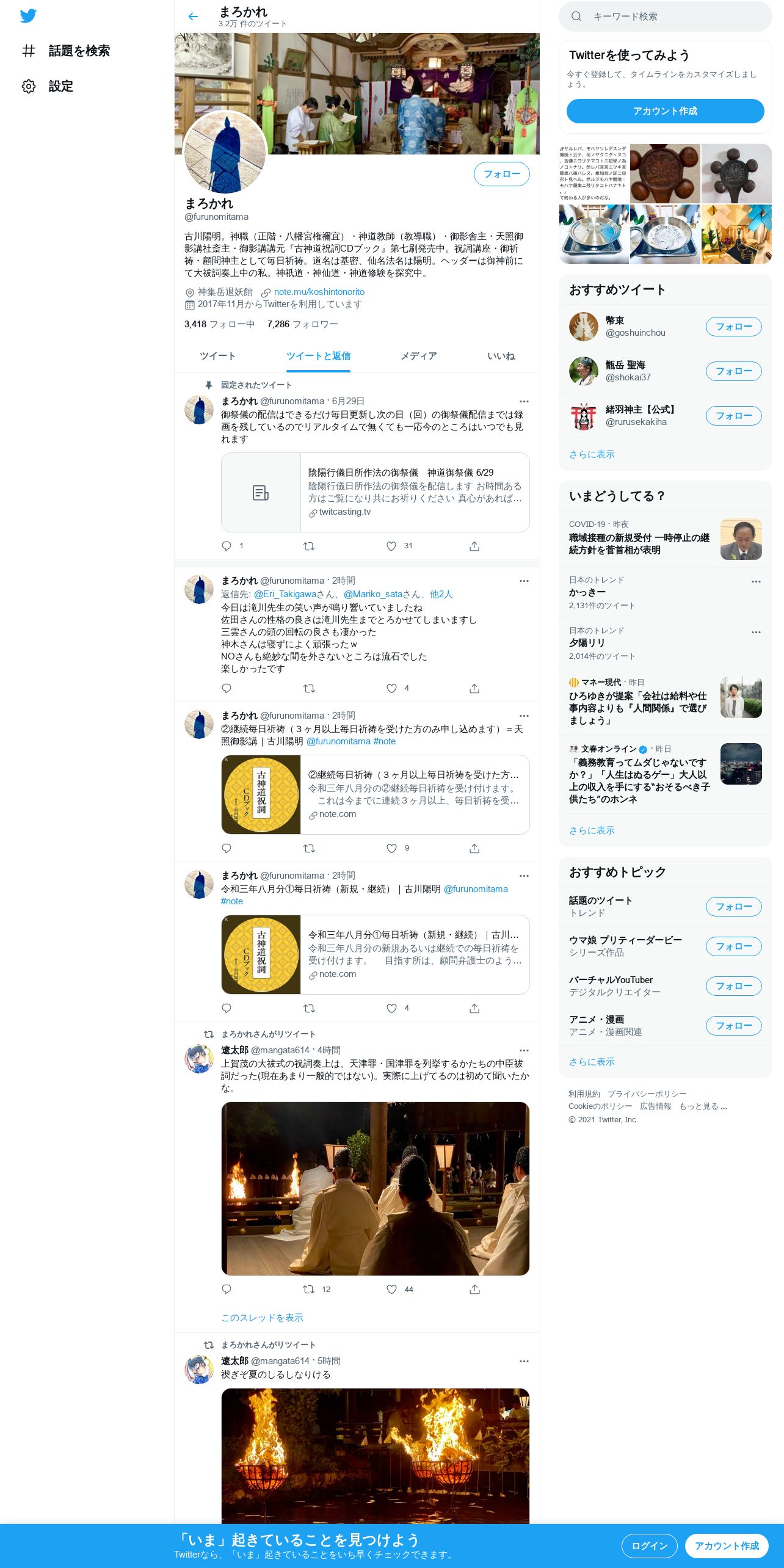Screen dimensions: 784x1568
Task: Click ログイン in the bottom banner
Action: click(x=649, y=1545)
